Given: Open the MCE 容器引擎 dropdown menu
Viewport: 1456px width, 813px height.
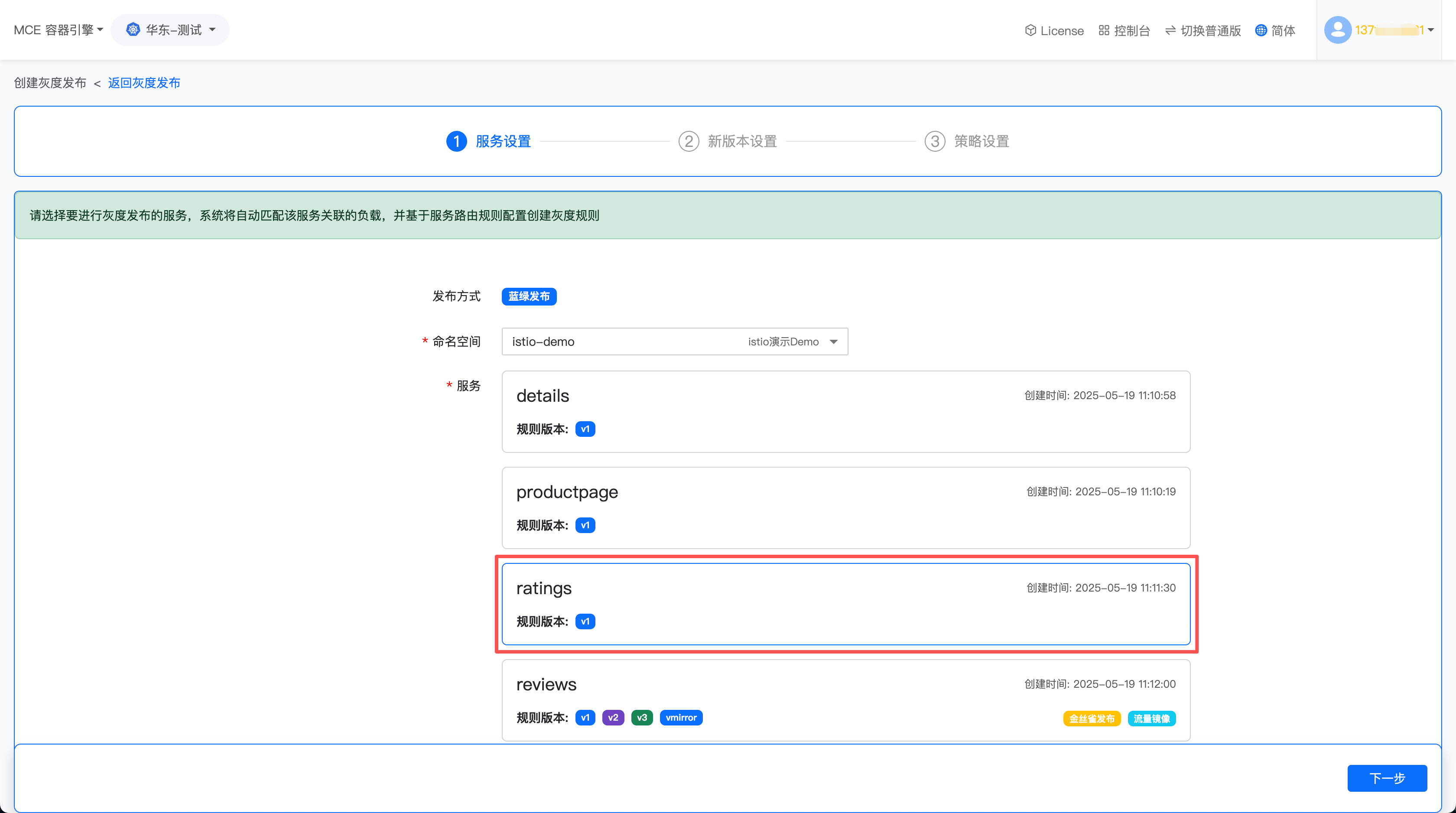Looking at the screenshot, I should coord(58,30).
